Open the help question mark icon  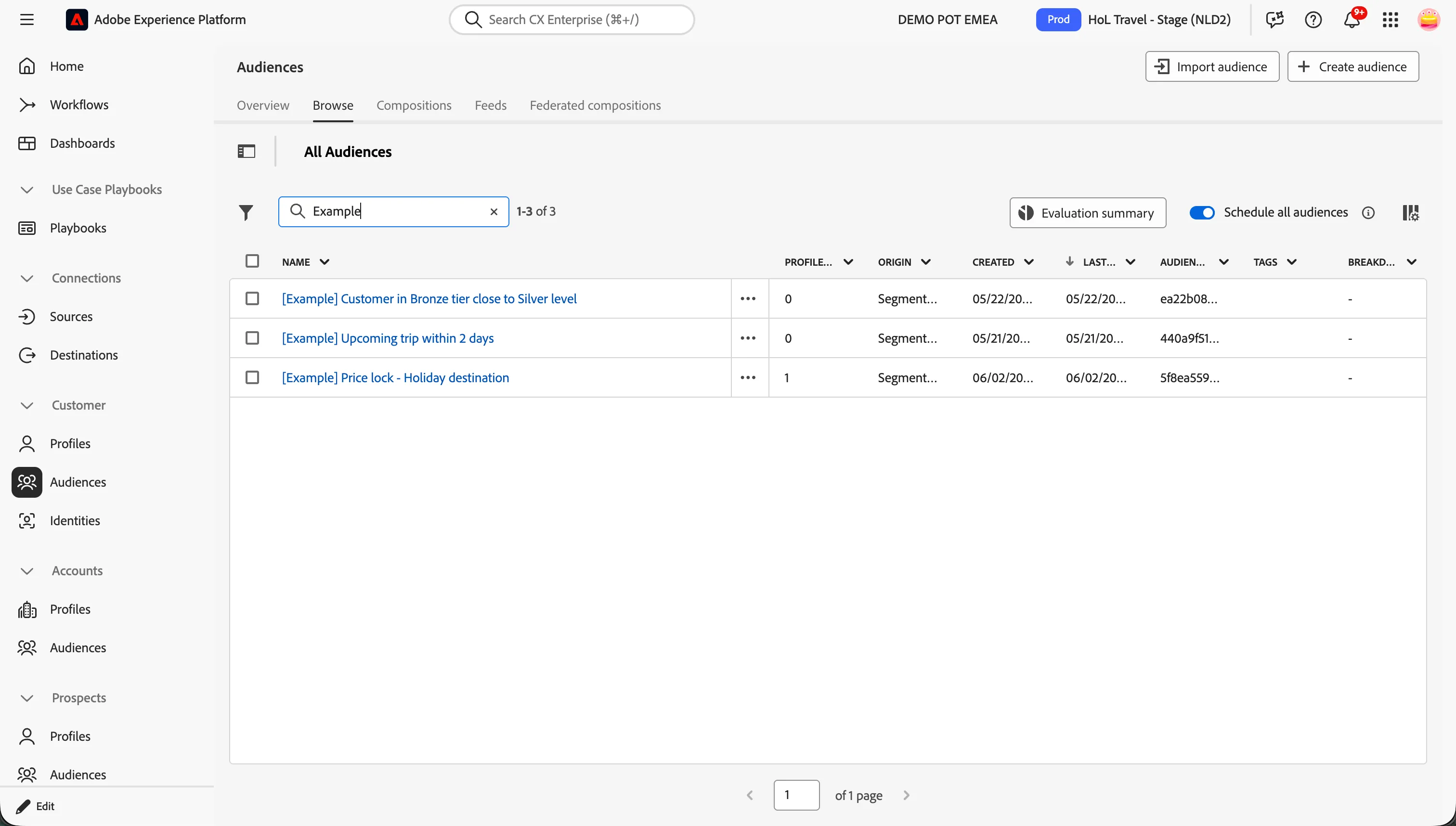(1313, 20)
